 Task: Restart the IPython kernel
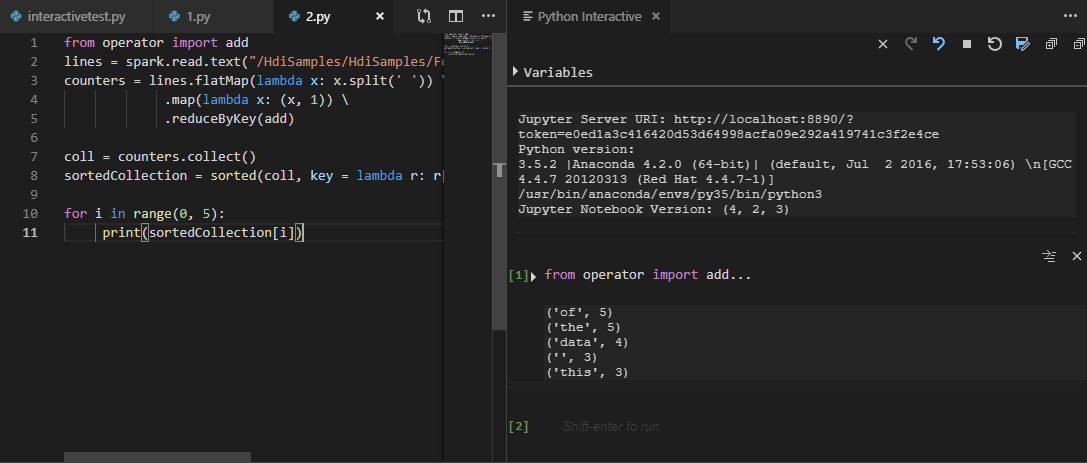(994, 44)
